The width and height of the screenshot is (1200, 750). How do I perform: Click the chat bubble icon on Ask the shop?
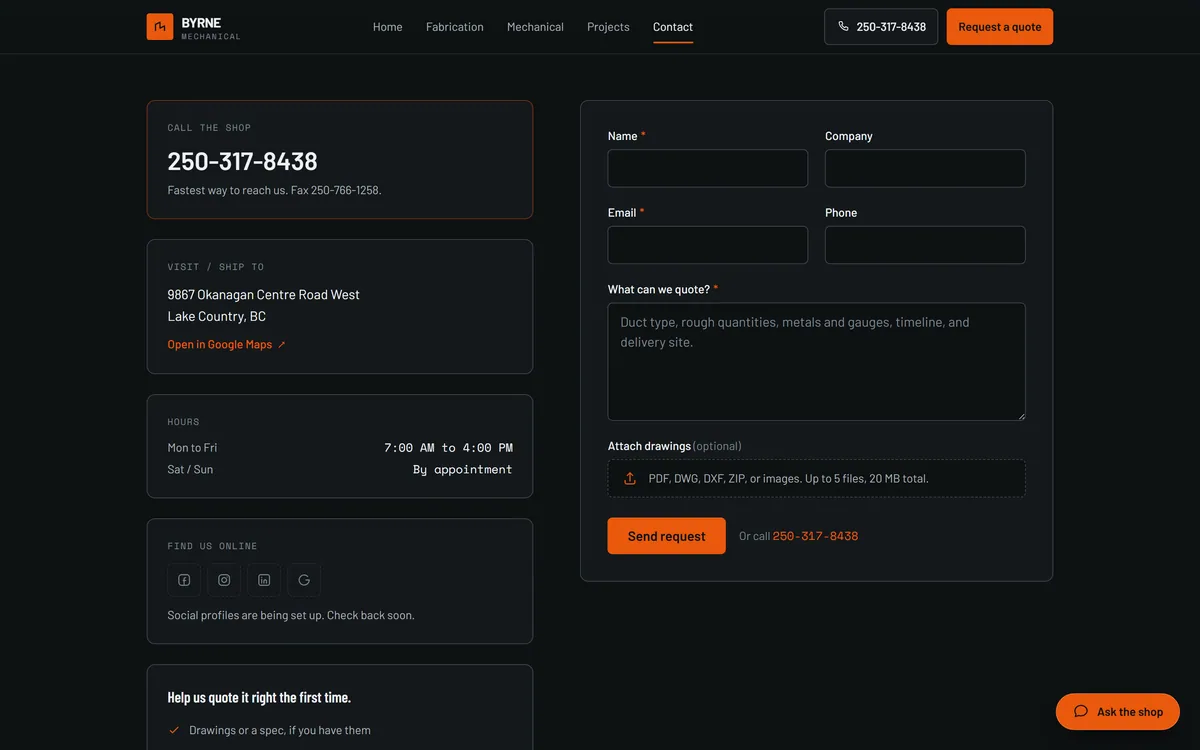point(1081,712)
